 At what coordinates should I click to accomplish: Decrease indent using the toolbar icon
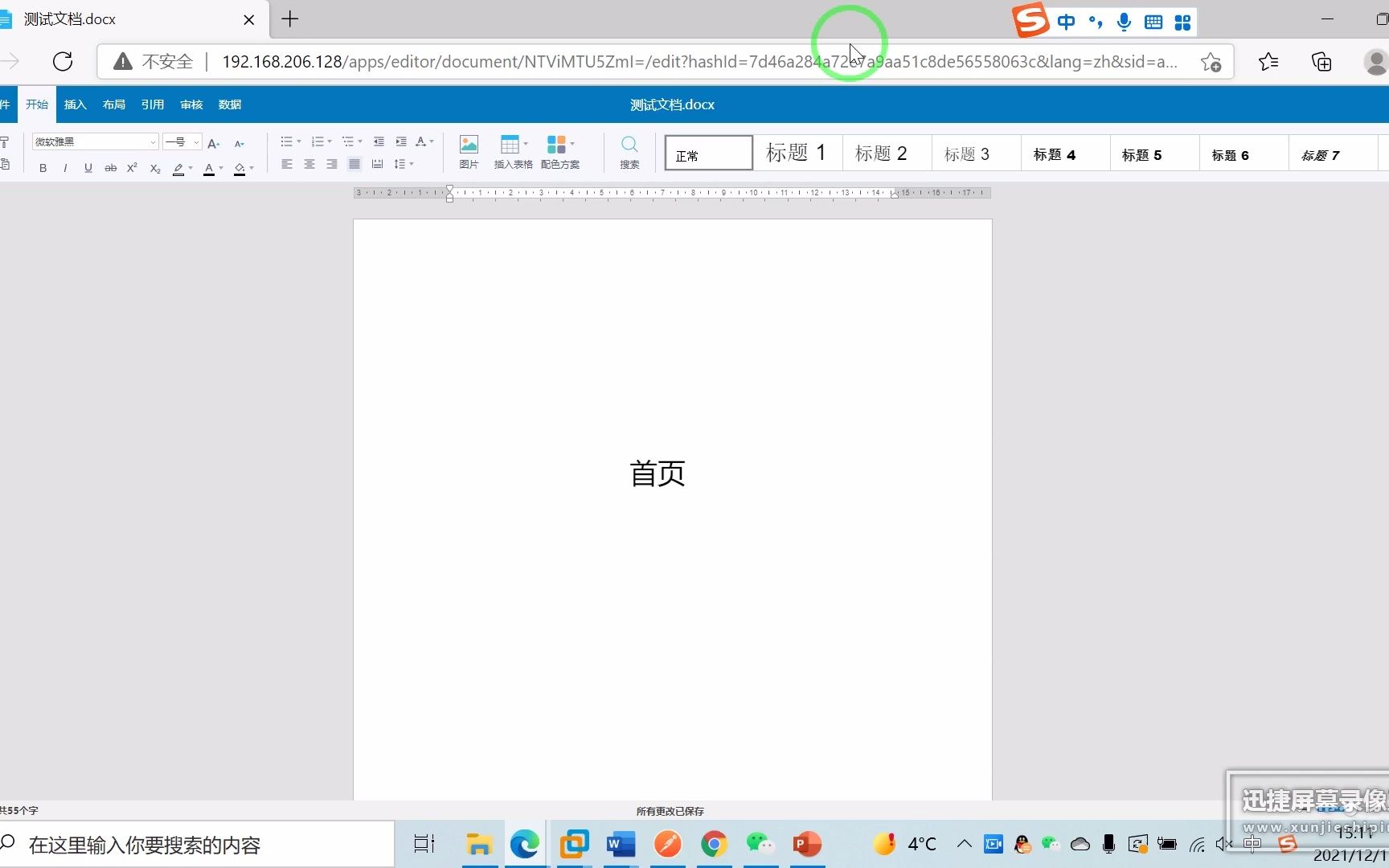pos(378,141)
